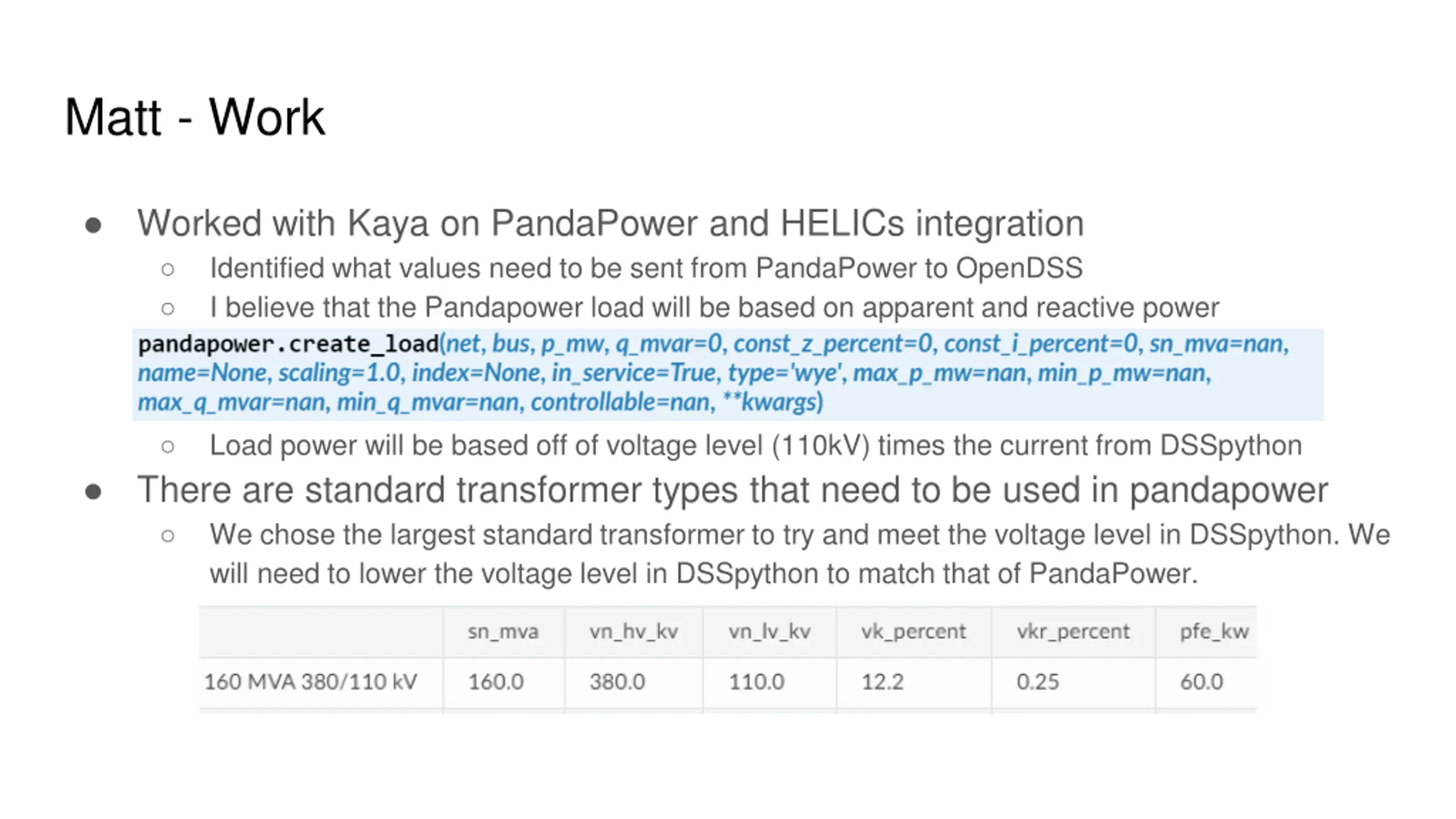Select the '160 MVA 380/110 kV' row label
This screenshot has width=1456, height=819.
(x=311, y=681)
